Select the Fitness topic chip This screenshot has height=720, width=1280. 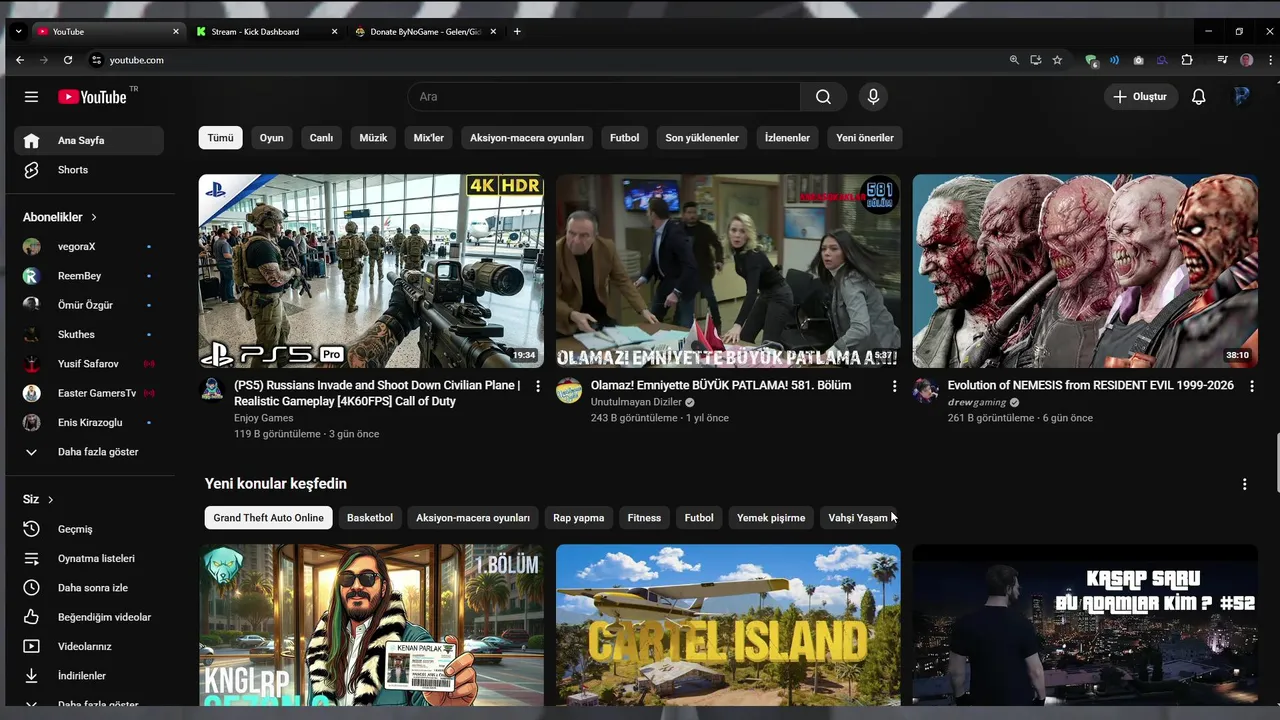pos(644,518)
